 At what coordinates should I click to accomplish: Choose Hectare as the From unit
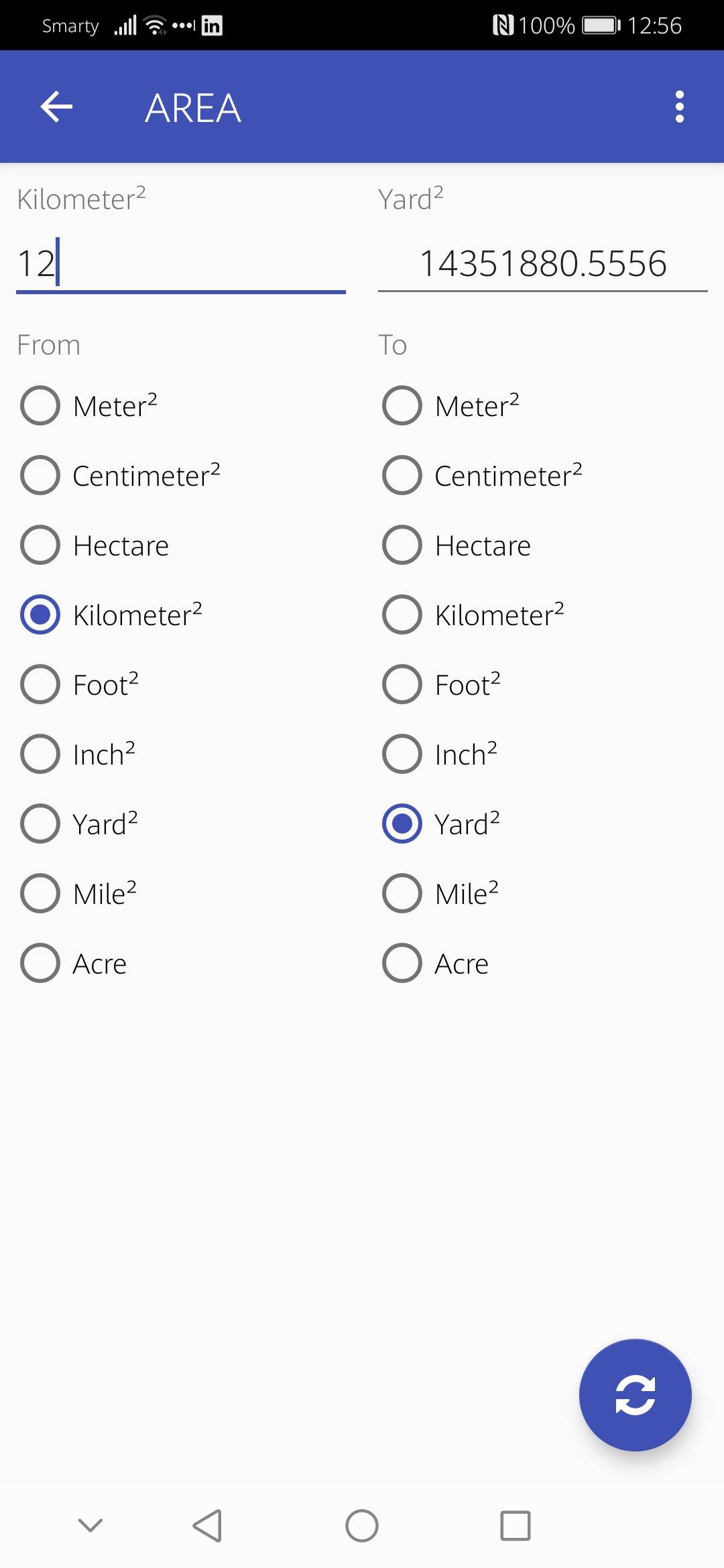pos(41,545)
